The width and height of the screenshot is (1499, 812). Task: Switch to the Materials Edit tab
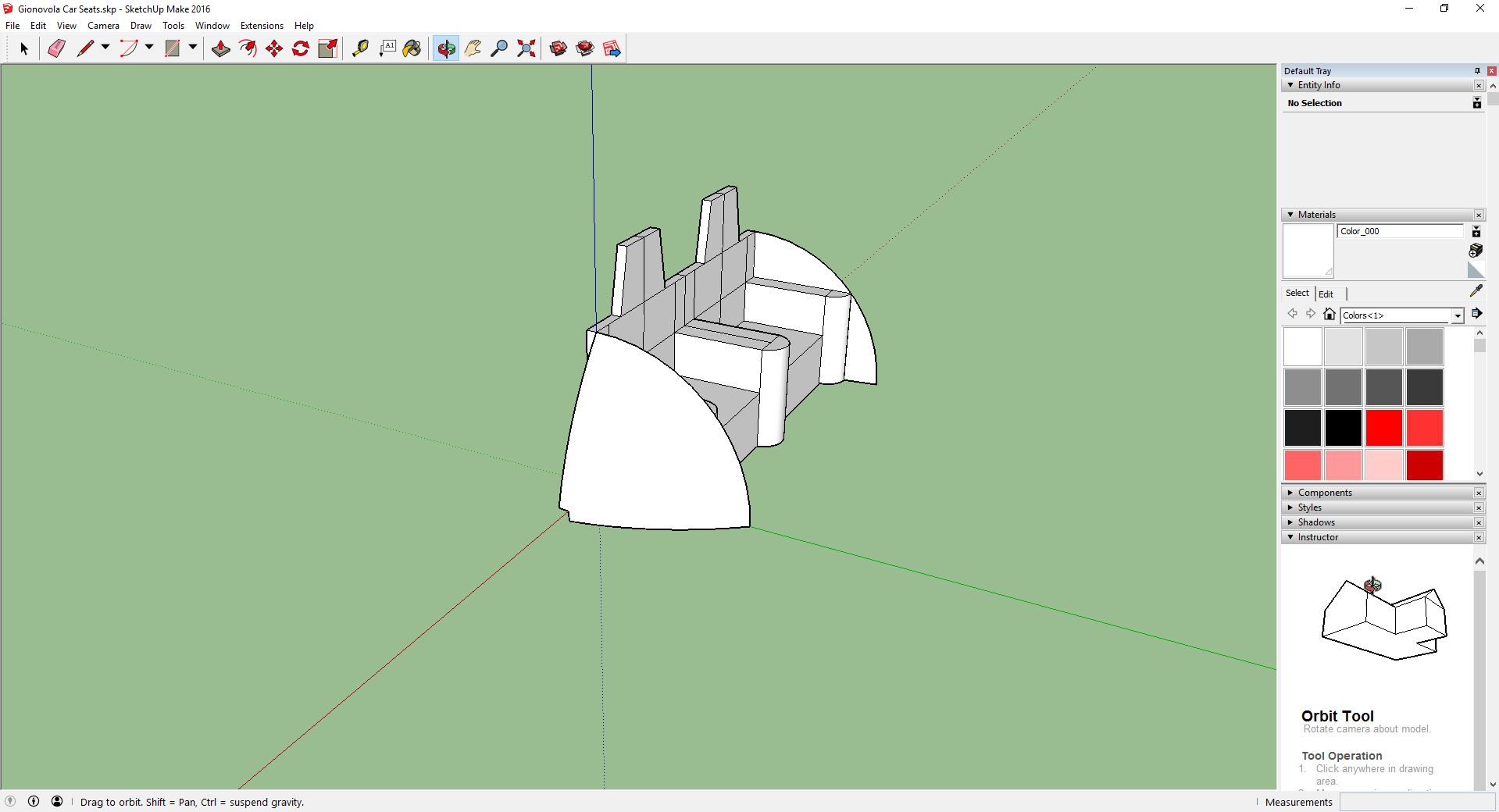coord(1326,294)
